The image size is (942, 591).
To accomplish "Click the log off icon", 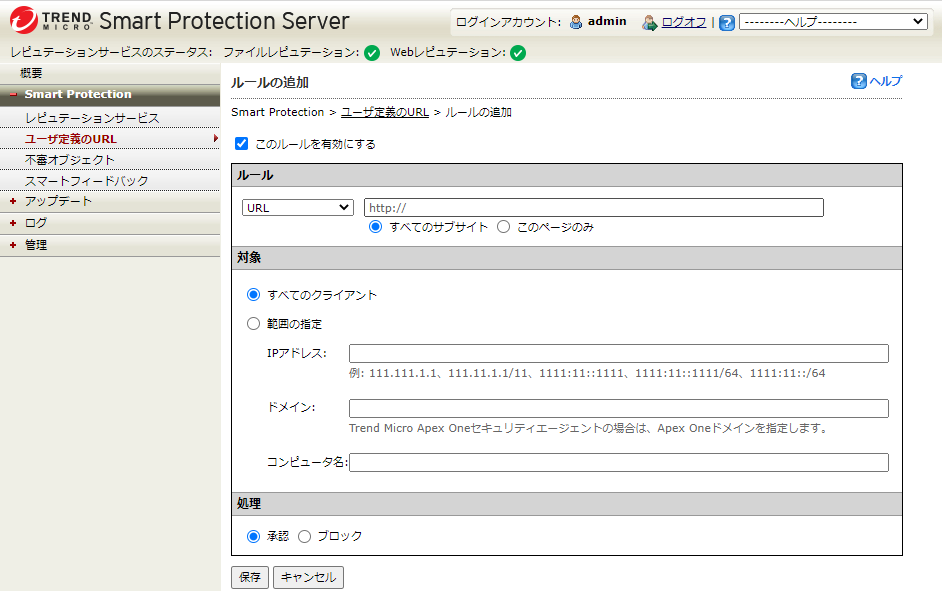I will click(x=650, y=22).
